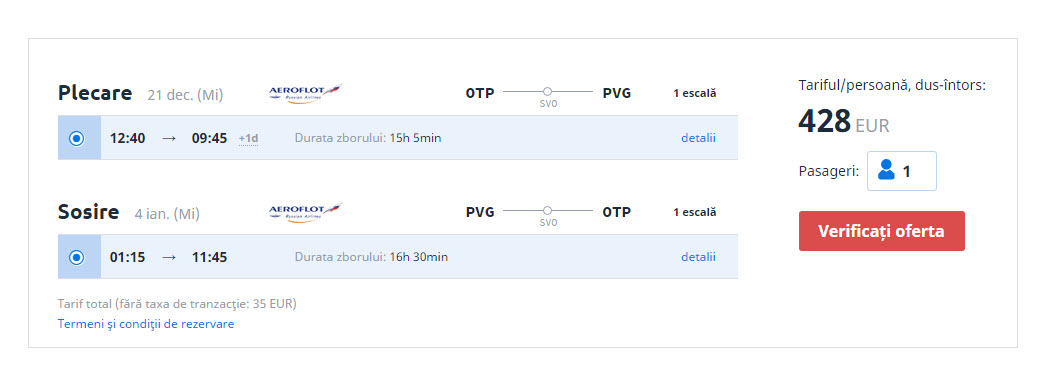Open the Pasageri count selector
The height and width of the screenshot is (369, 1044).
coord(902,171)
